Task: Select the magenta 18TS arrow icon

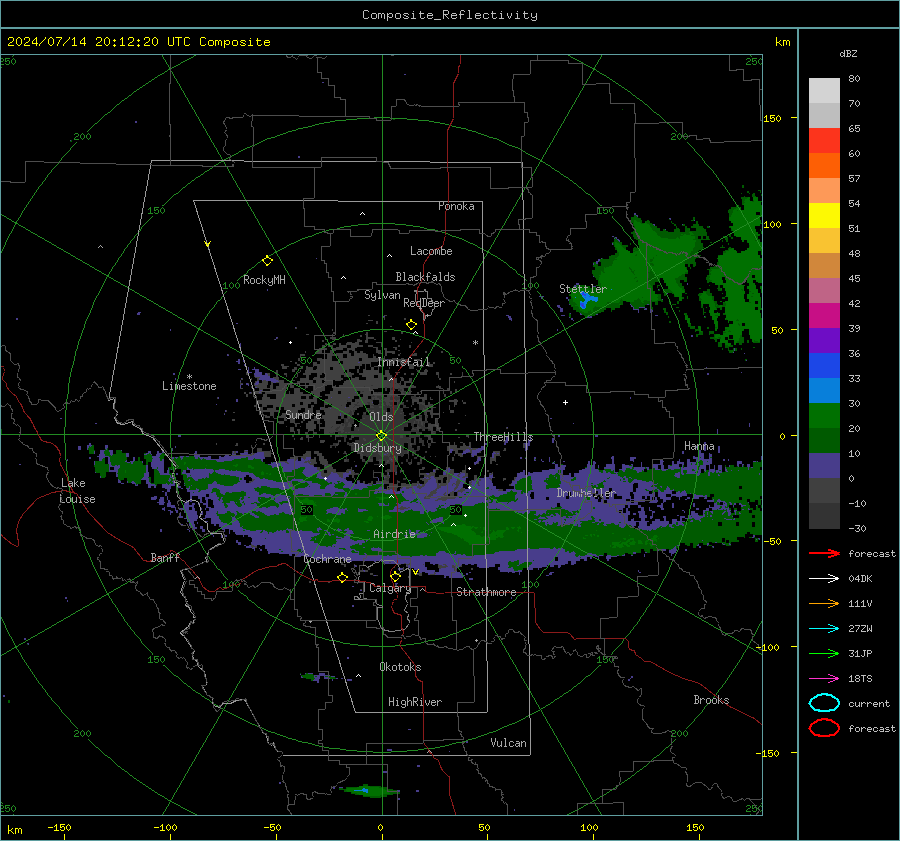Action: coord(824,679)
